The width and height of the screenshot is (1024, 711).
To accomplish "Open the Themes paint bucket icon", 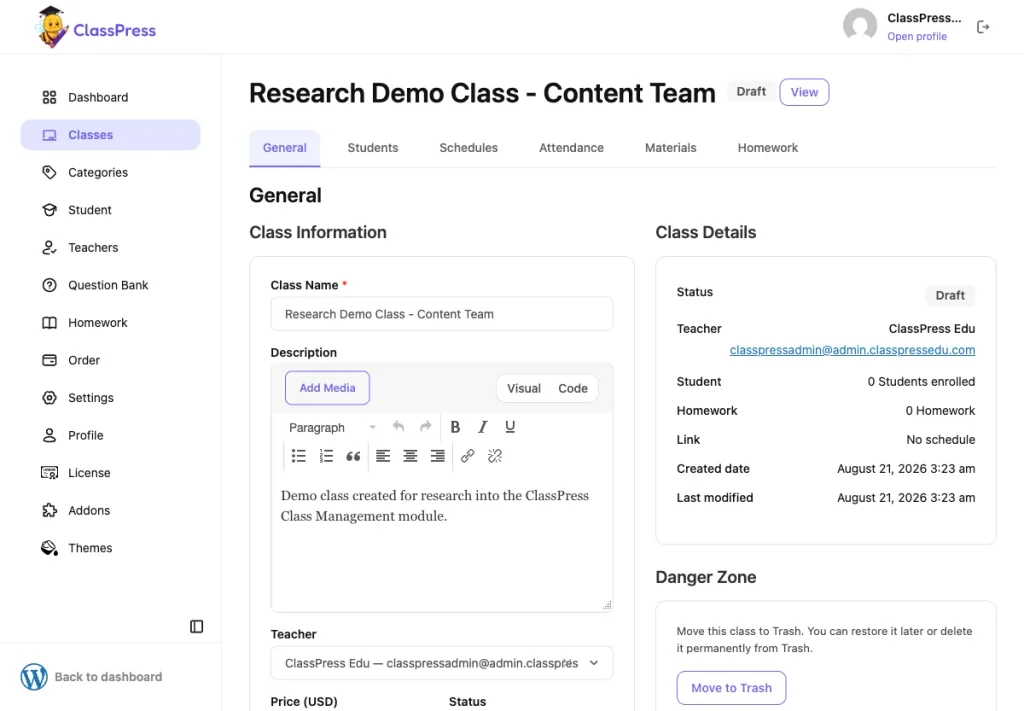I will pyautogui.click(x=49, y=548).
